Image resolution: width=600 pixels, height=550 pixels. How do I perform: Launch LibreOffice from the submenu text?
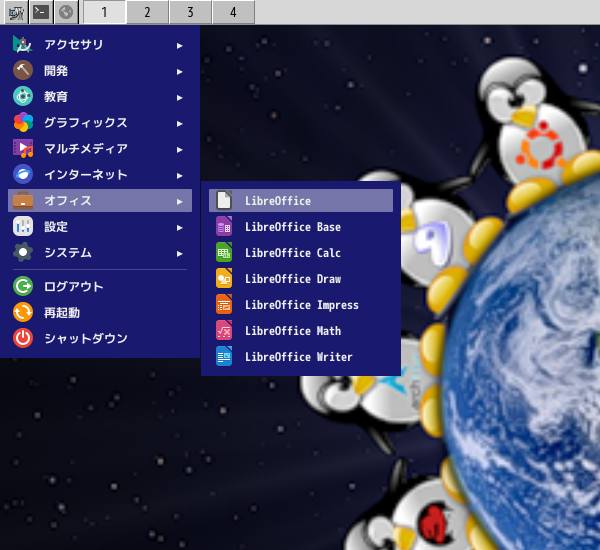click(278, 201)
